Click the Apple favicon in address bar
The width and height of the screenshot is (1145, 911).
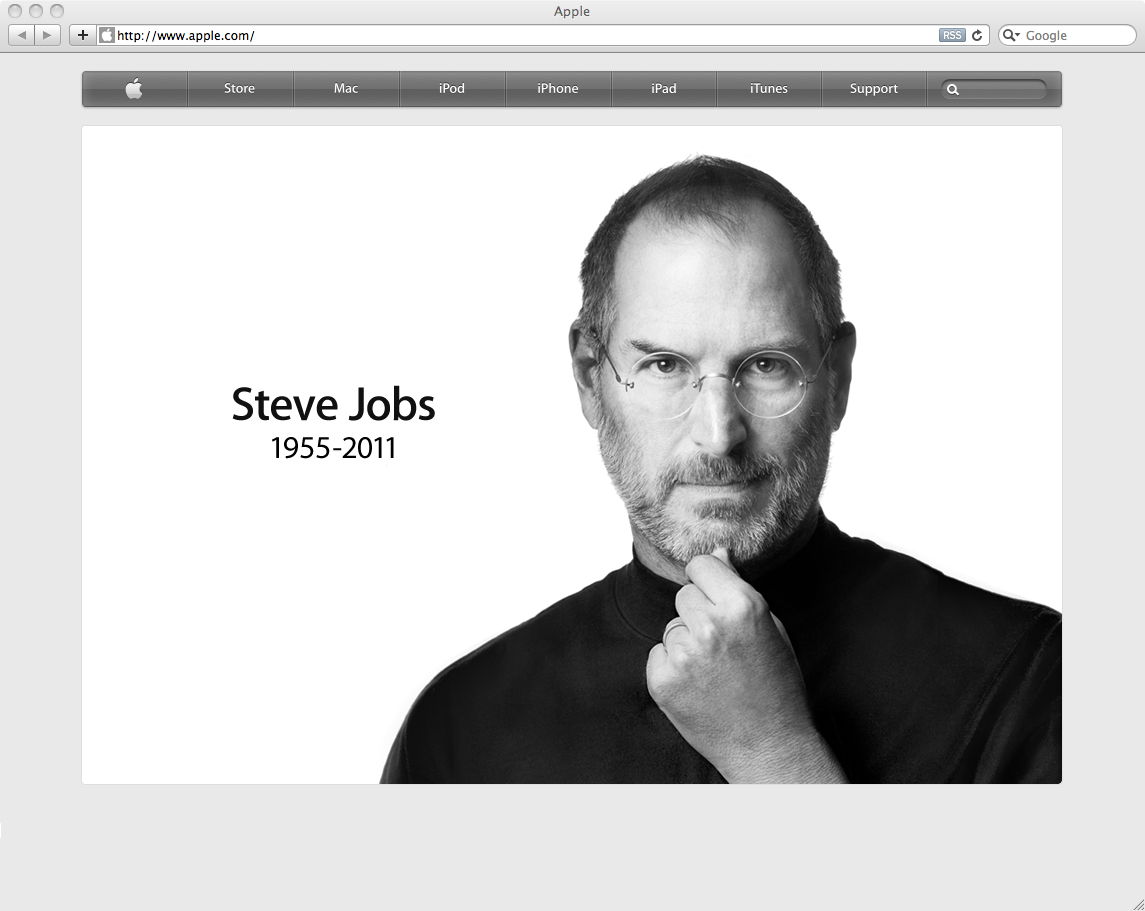tap(107, 35)
